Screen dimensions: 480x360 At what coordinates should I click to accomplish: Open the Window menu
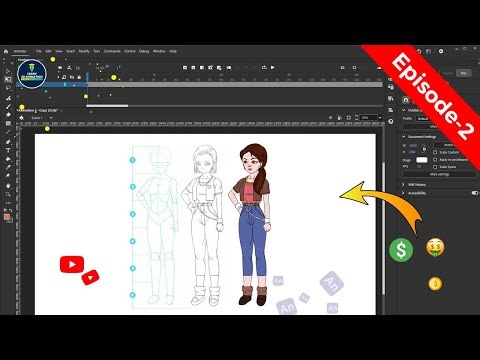pyautogui.click(x=159, y=51)
